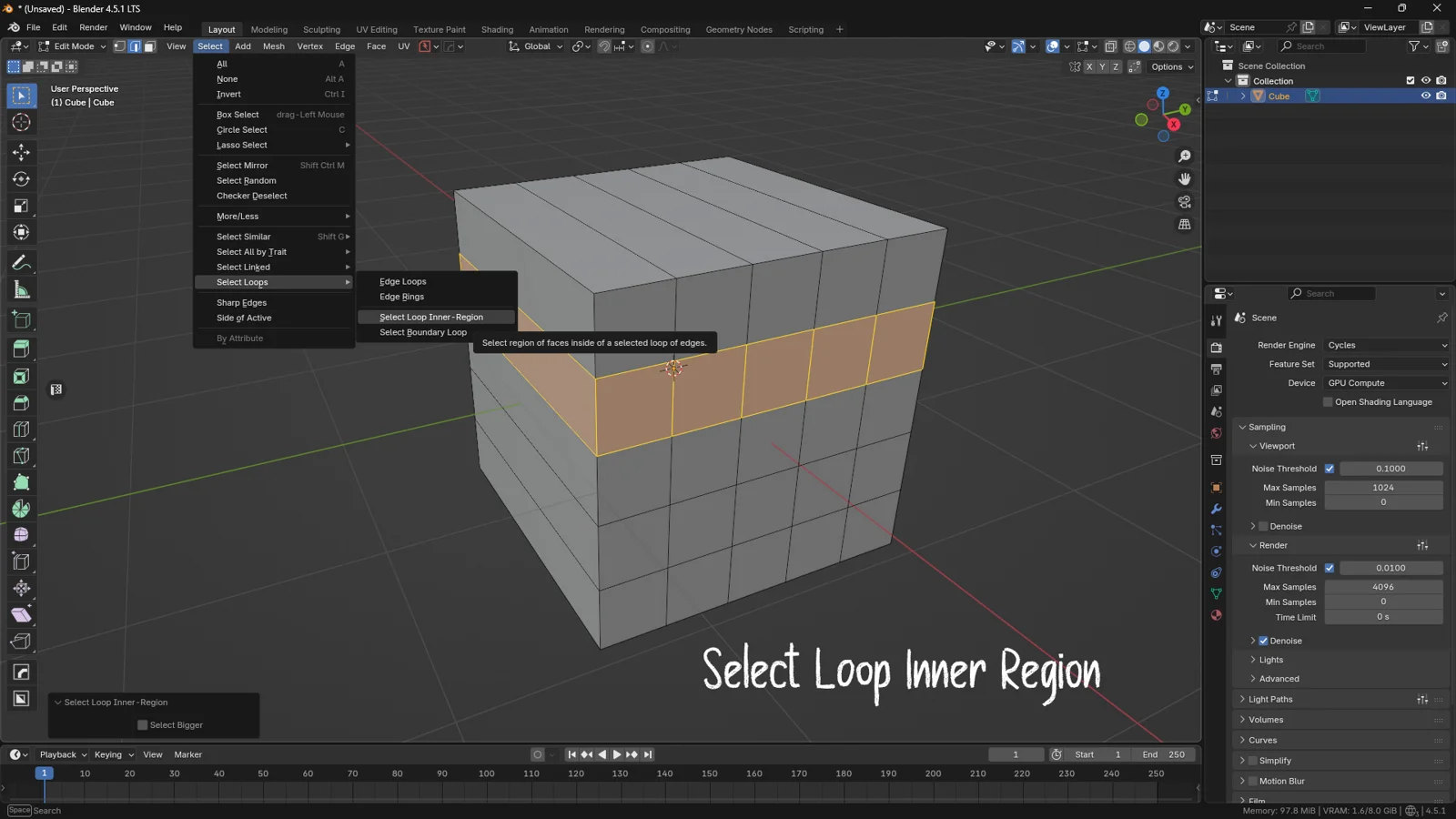
Task: Open the Options dropdown in viewport
Action: (1172, 66)
